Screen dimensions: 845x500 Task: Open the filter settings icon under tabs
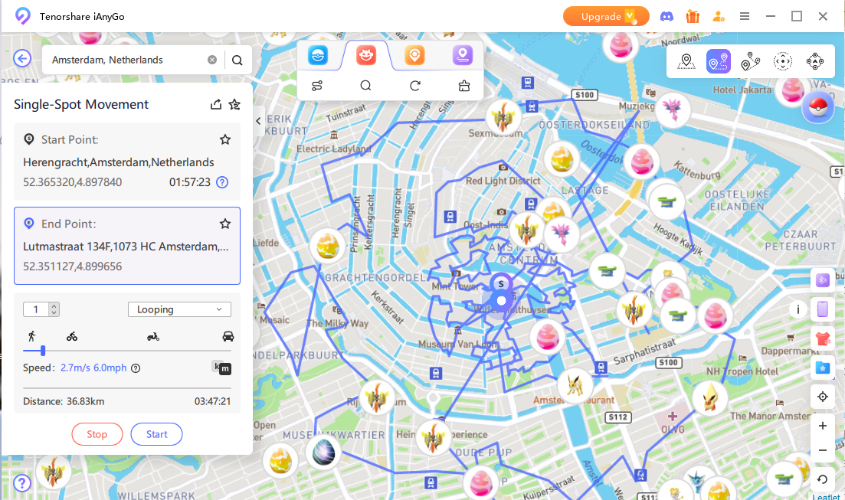pos(317,86)
